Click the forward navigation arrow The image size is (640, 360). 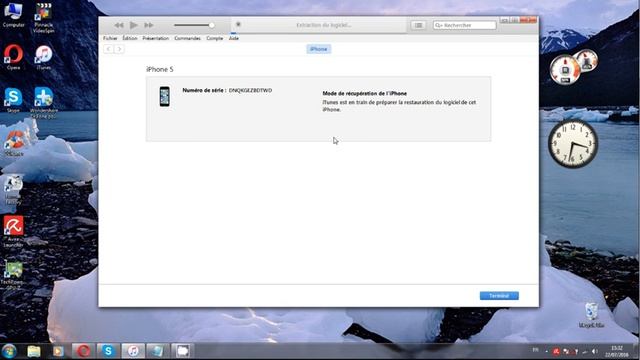click(119, 49)
